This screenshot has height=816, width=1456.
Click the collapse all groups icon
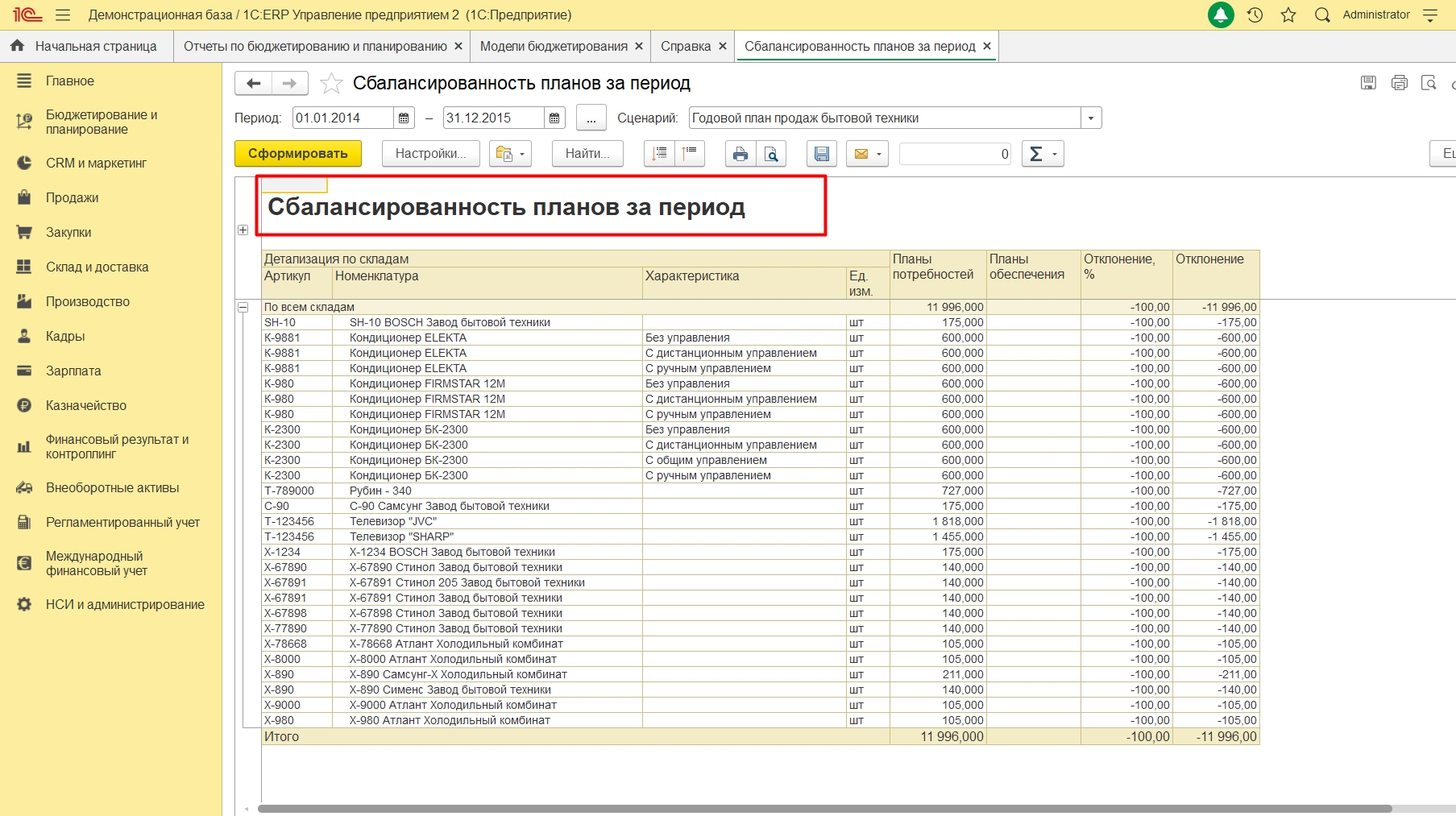click(690, 154)
